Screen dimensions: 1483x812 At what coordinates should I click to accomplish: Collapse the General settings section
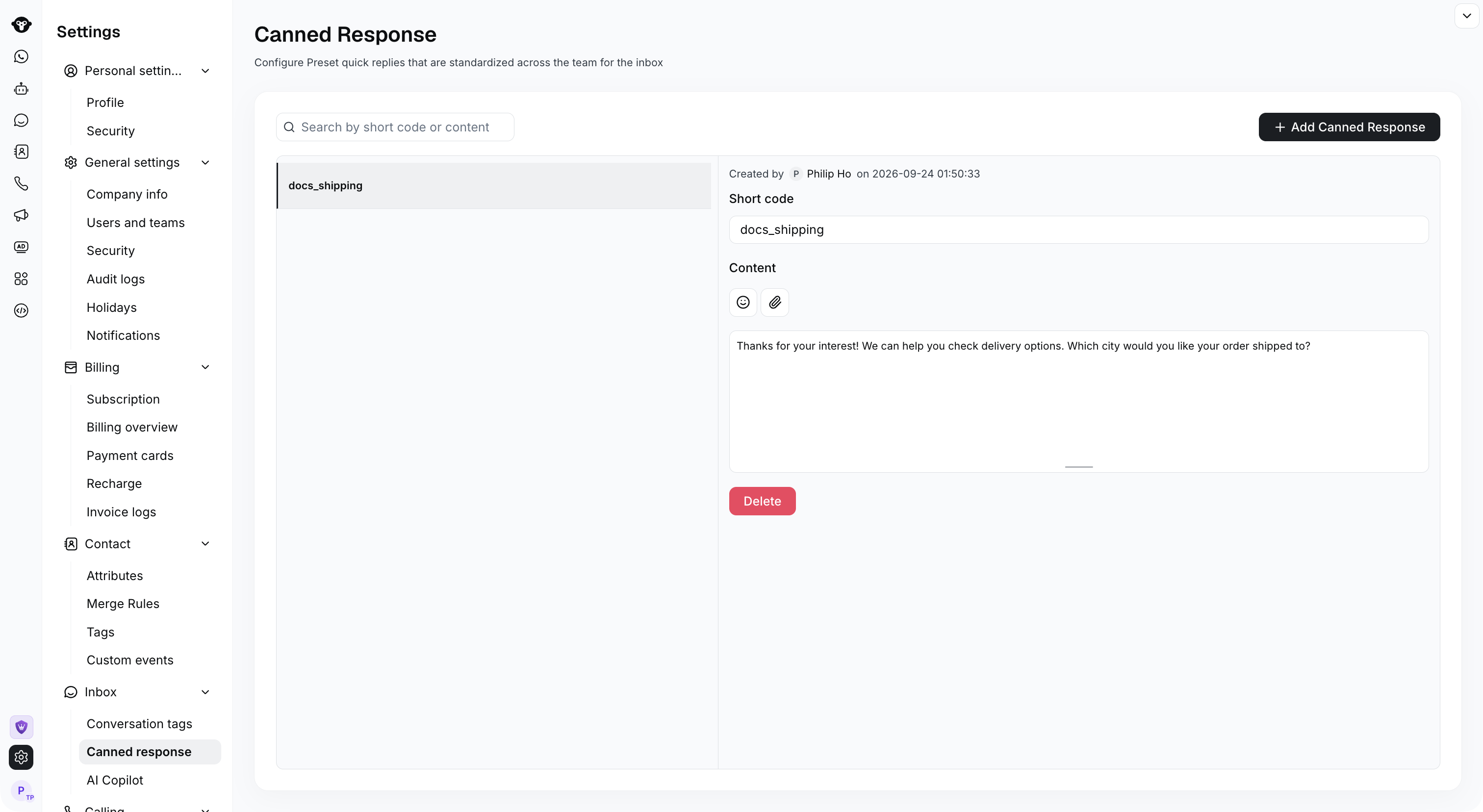click(x=205, y=163)
